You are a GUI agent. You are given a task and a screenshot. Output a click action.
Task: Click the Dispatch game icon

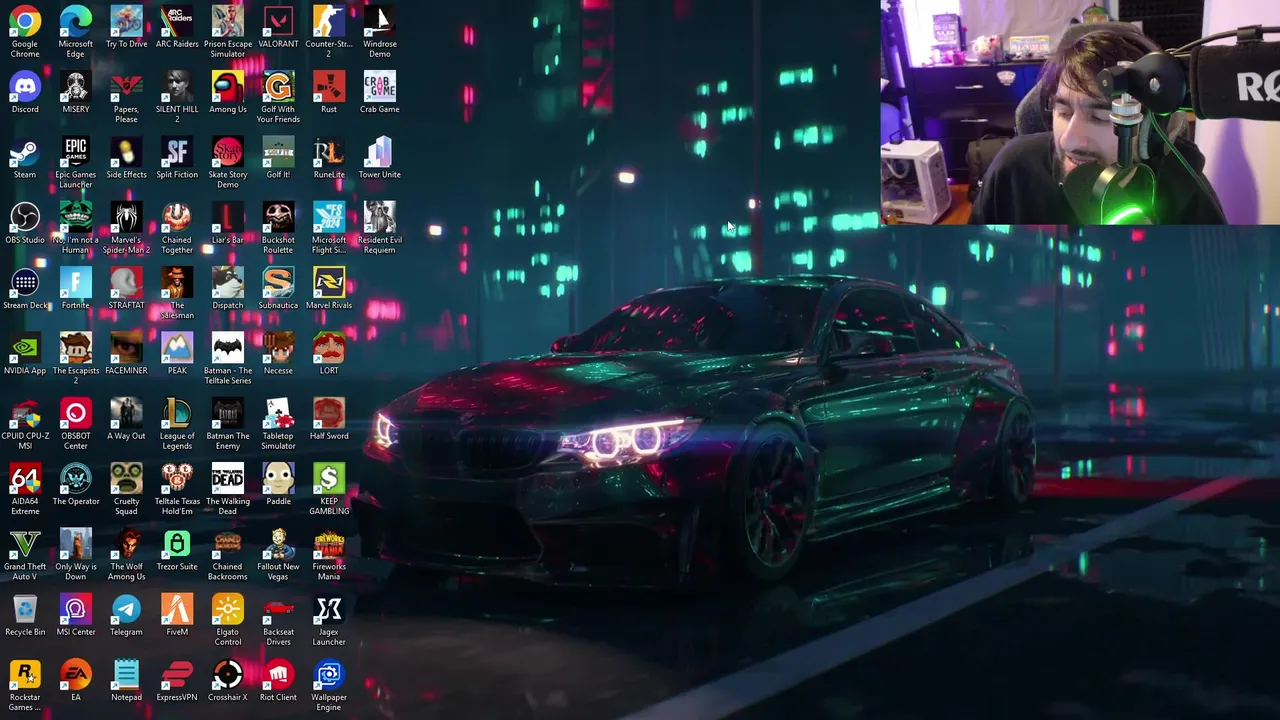(228, 282)
